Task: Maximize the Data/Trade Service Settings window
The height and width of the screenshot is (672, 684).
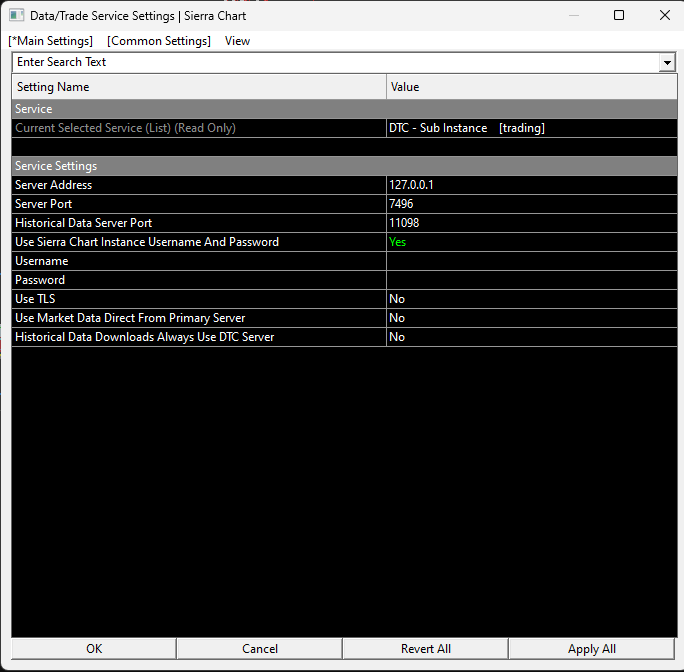Action: tap(619, 15)
